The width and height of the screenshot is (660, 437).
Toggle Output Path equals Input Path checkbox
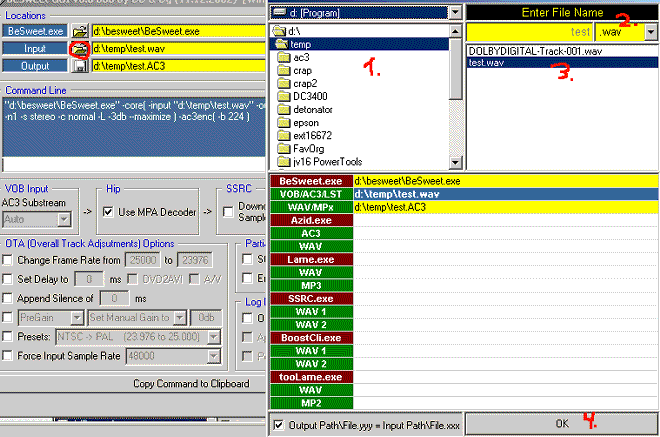click(278, 425)
